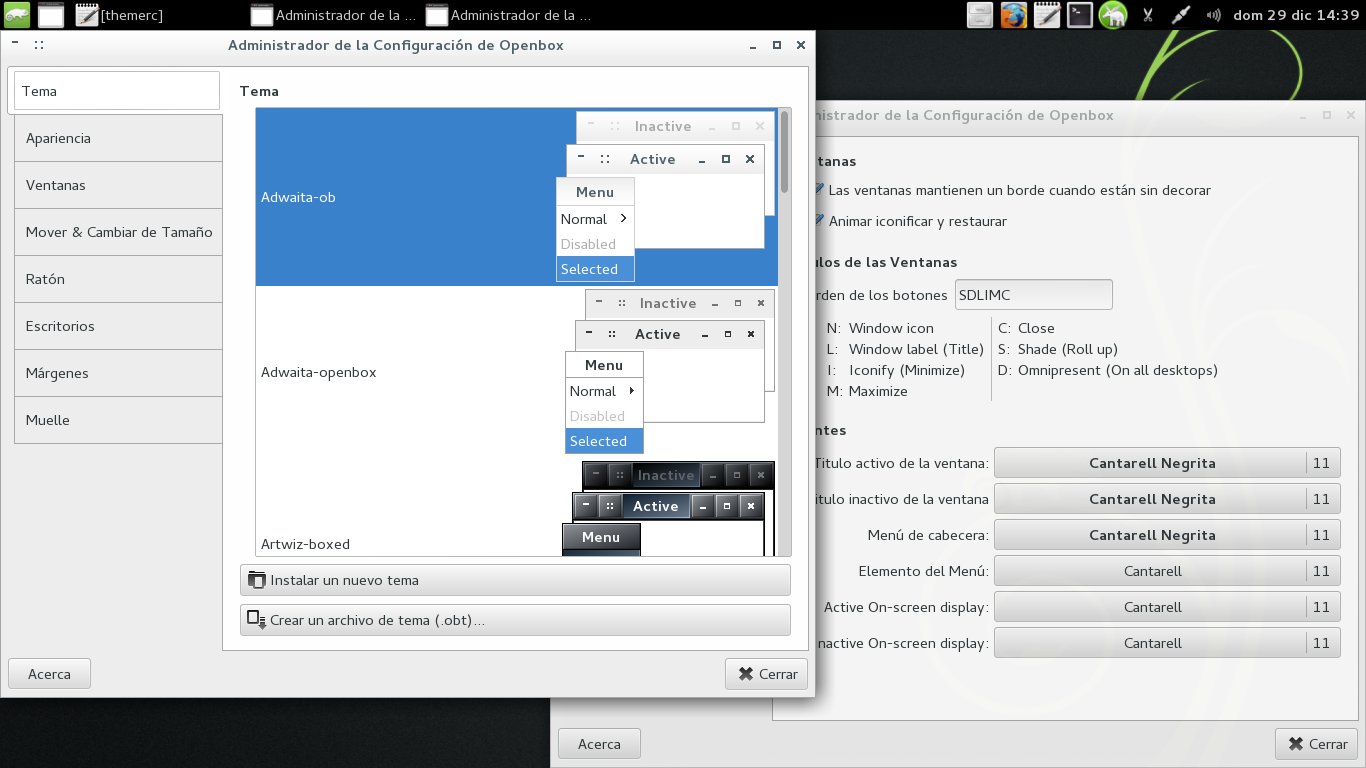Click the 'I: Iconify (Minimize)' text
This screenshot has height=768, width=1366.
tap(895, 370)
